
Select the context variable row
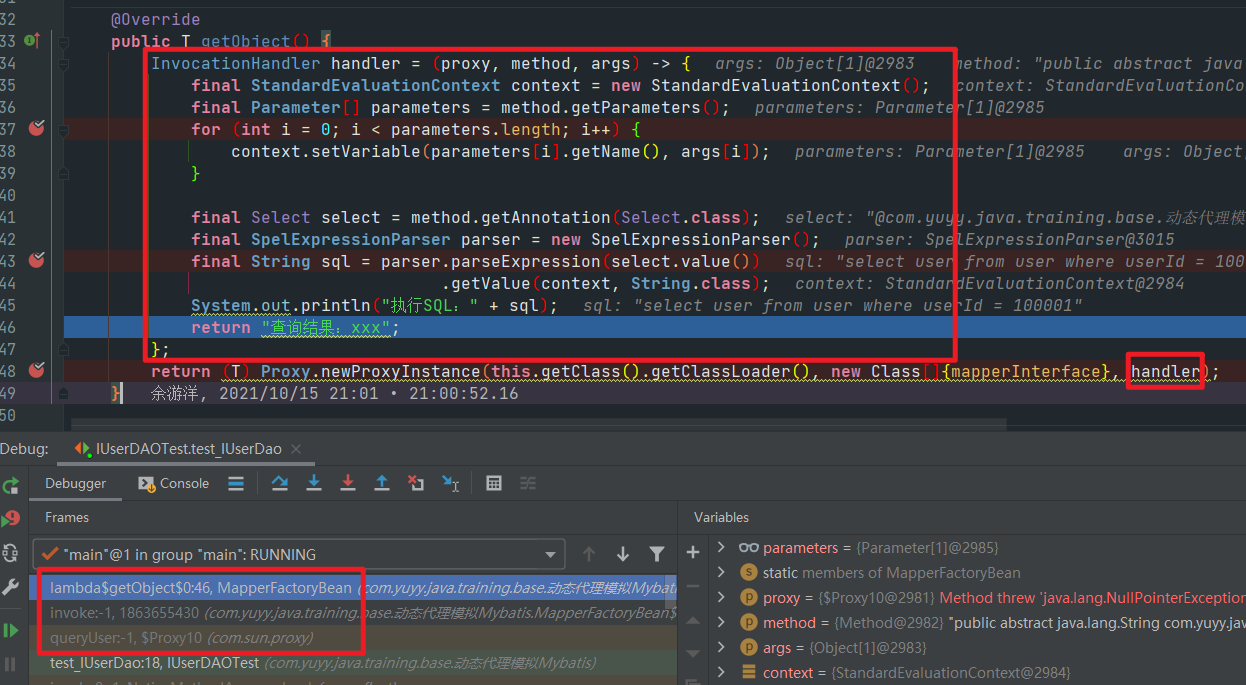point(964,673)
